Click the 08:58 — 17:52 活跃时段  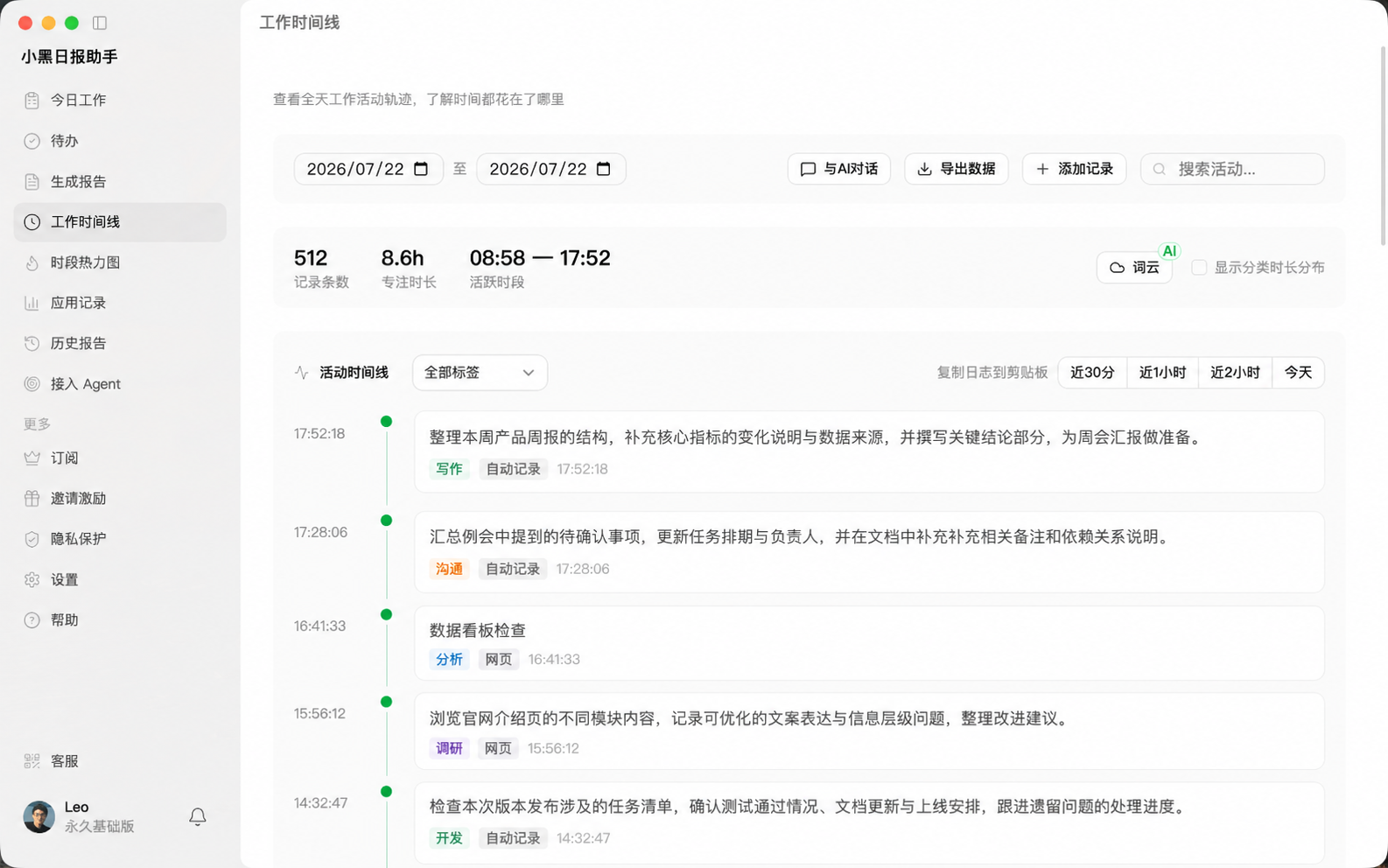pos(540,269)
